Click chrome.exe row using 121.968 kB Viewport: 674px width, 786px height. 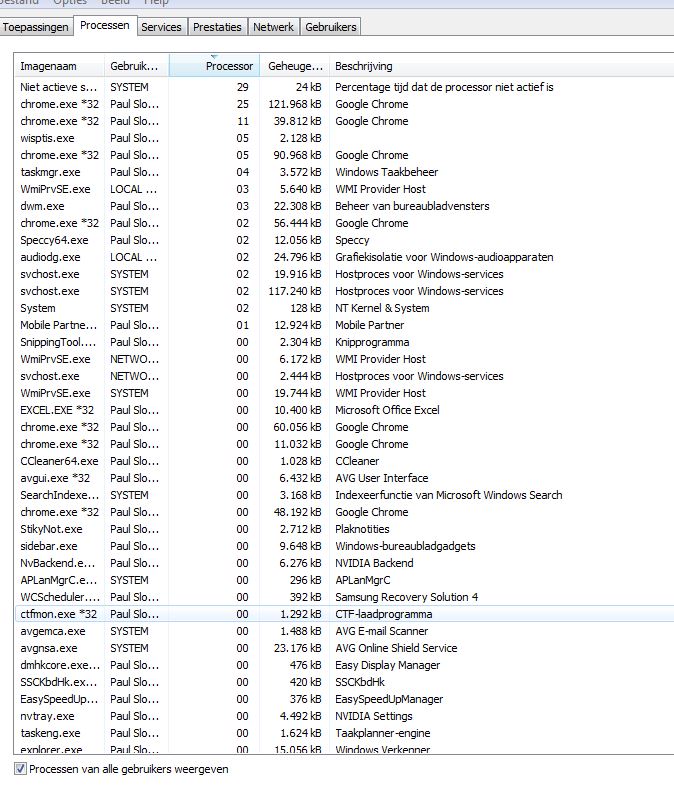click(344, 104)
